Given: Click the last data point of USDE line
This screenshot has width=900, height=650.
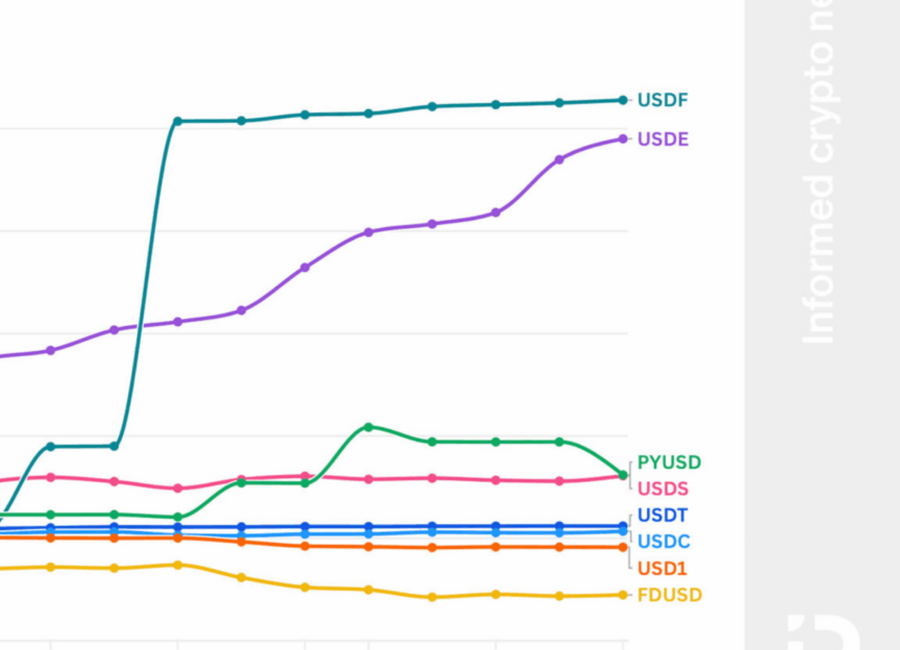Looking at the screenshot, I should [623, 139].
